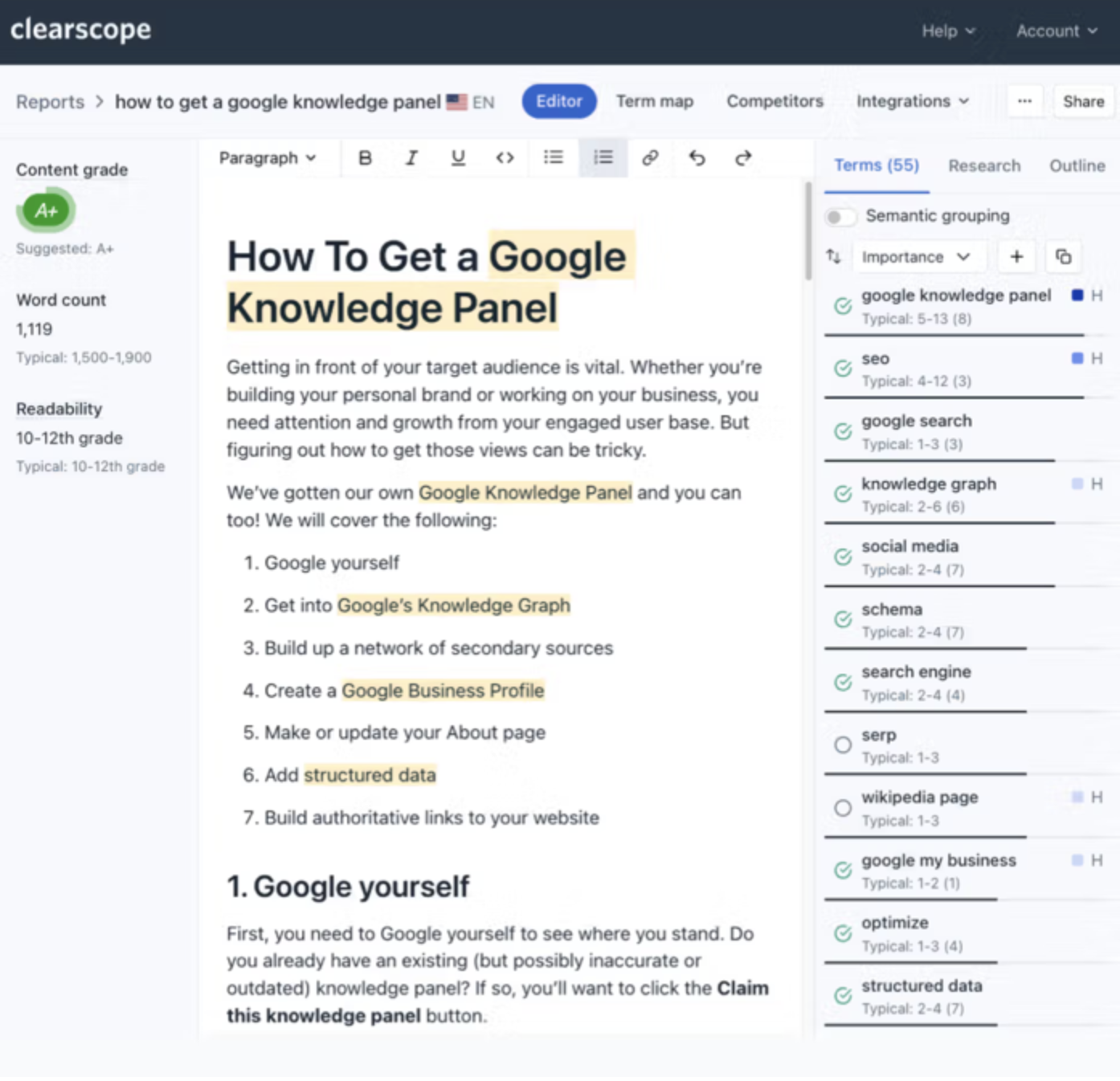This screenshot has width=1120, height=1081.
Task: View the Competitors tab
Action: coord(775,101)
